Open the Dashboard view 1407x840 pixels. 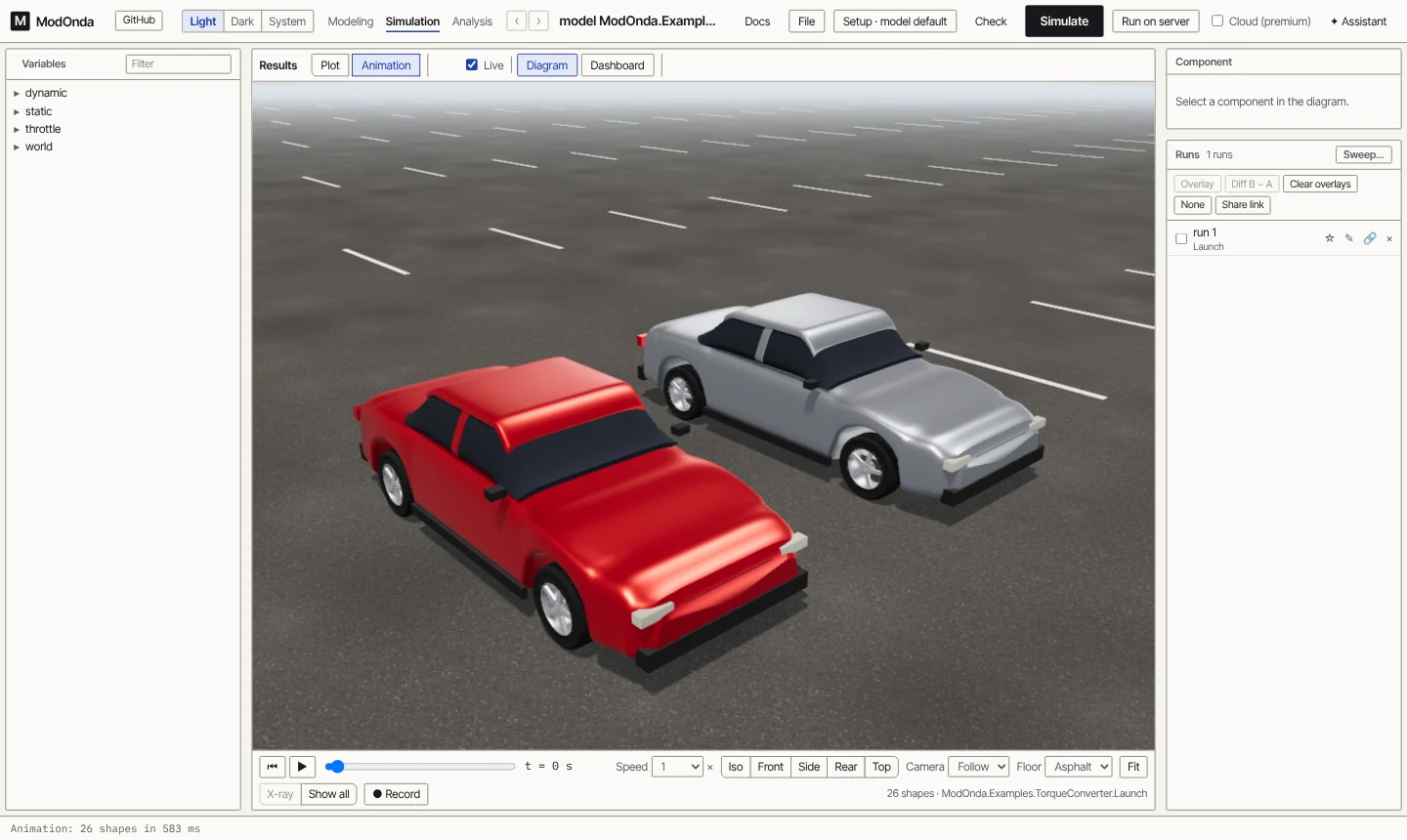click(618, 65)
